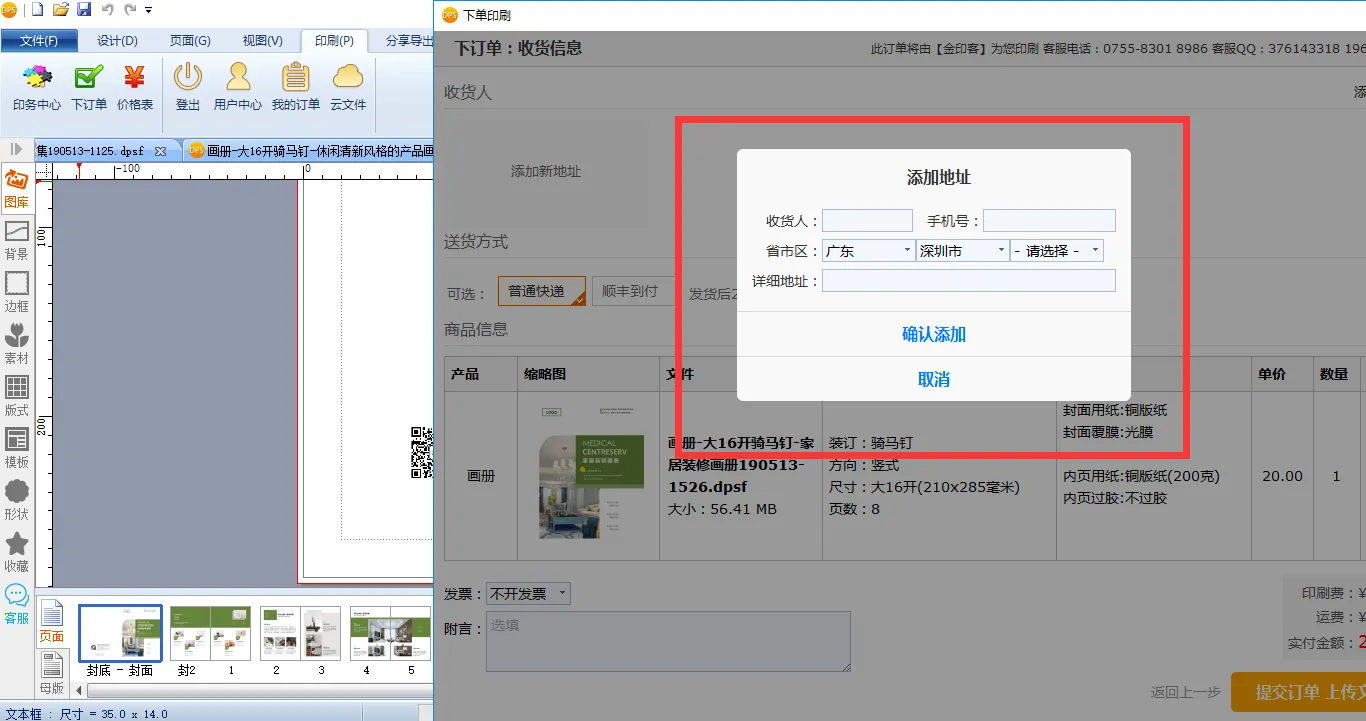The width and height of the screenshot is (1366, 721).
Task: Click the 下单印刷 window DPS logo icon
Action: click(x=449, y=15)
